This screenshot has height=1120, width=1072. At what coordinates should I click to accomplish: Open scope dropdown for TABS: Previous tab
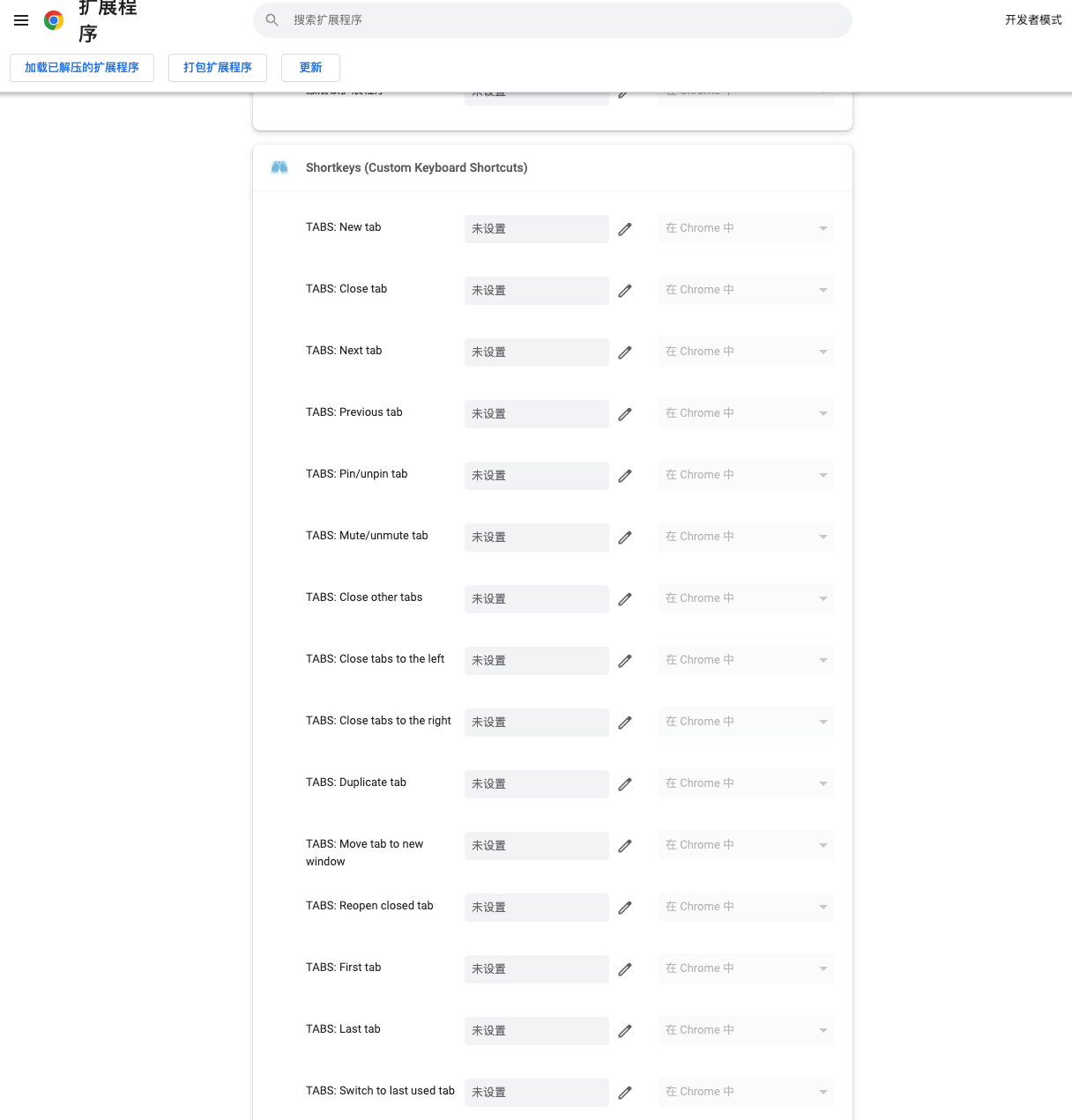(746, 413)
